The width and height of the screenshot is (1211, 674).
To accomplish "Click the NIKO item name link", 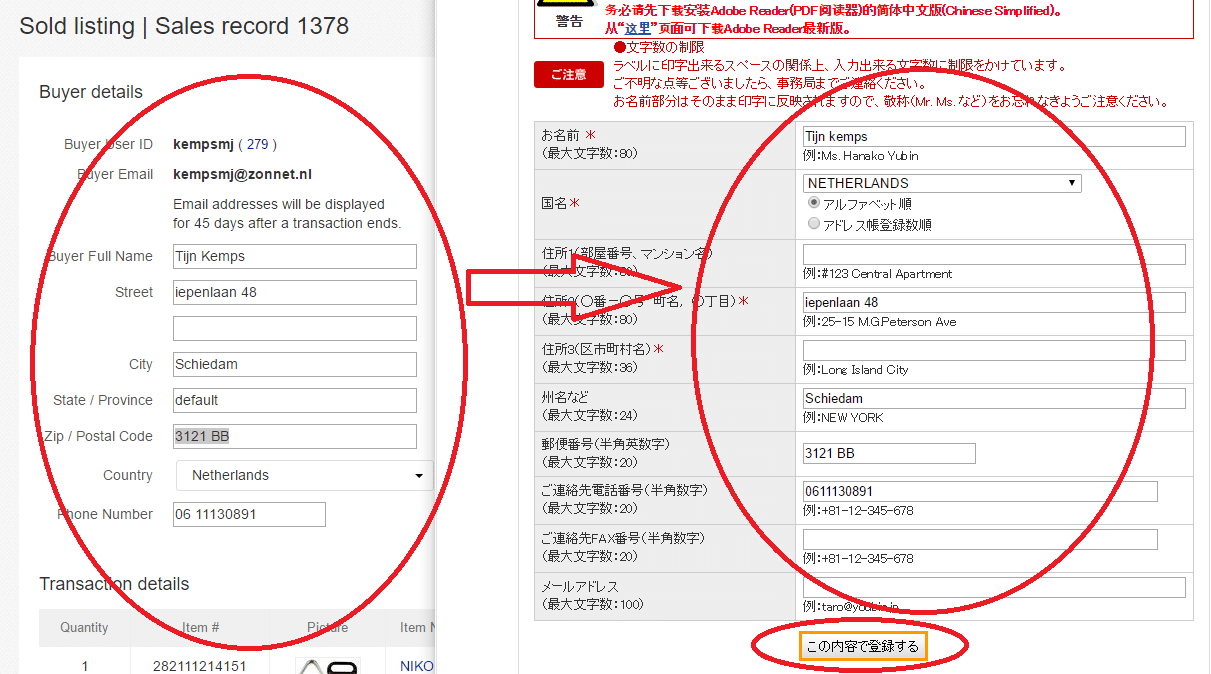I will pyautogui.click(x=417, y=665).
